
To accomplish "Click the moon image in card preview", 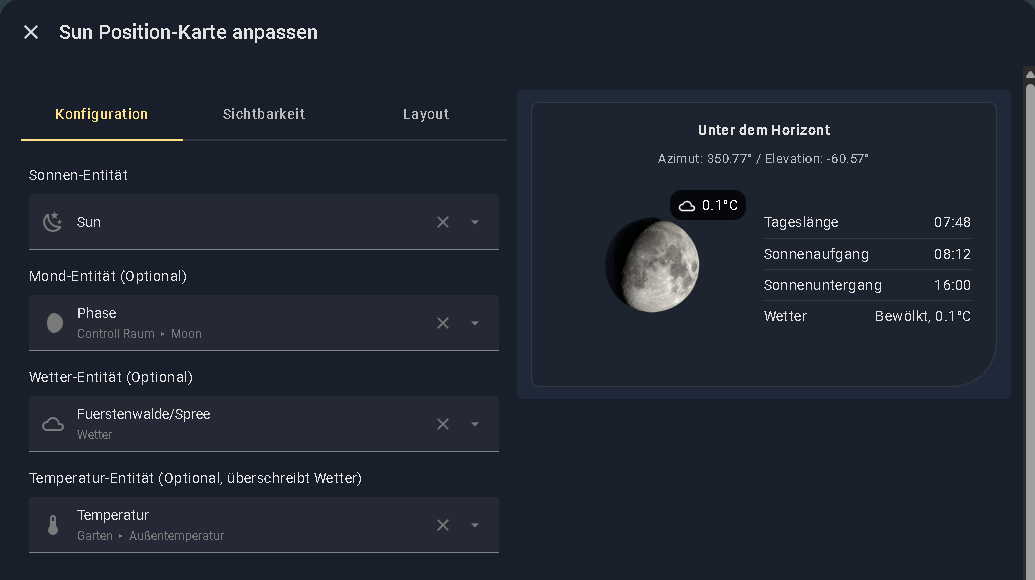I will 652,266.
